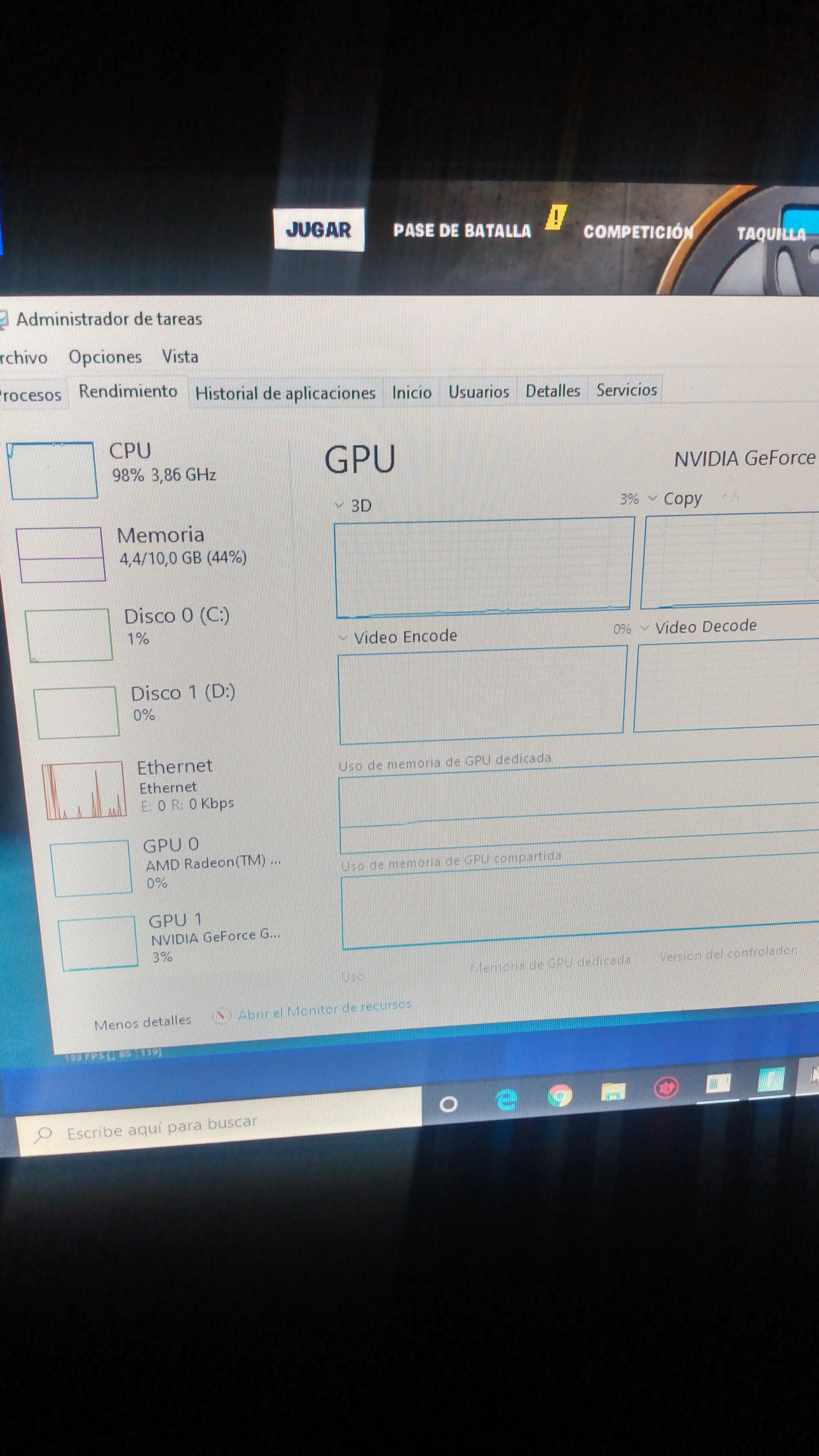Screen dimensions: 819x1456
Task: Select the CPU performance graph thumbnail
Action: tap(52, 470)
